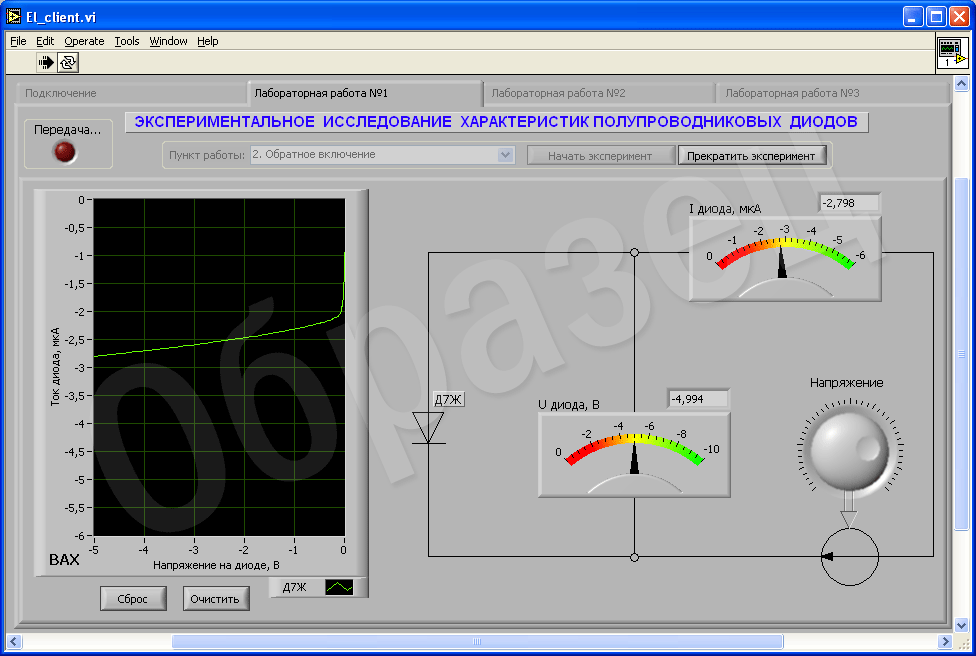This screenshot has height=656, width=976.
Task: Click the Д7Ж plot legend line sample
Action: click(x=339, y=587)
